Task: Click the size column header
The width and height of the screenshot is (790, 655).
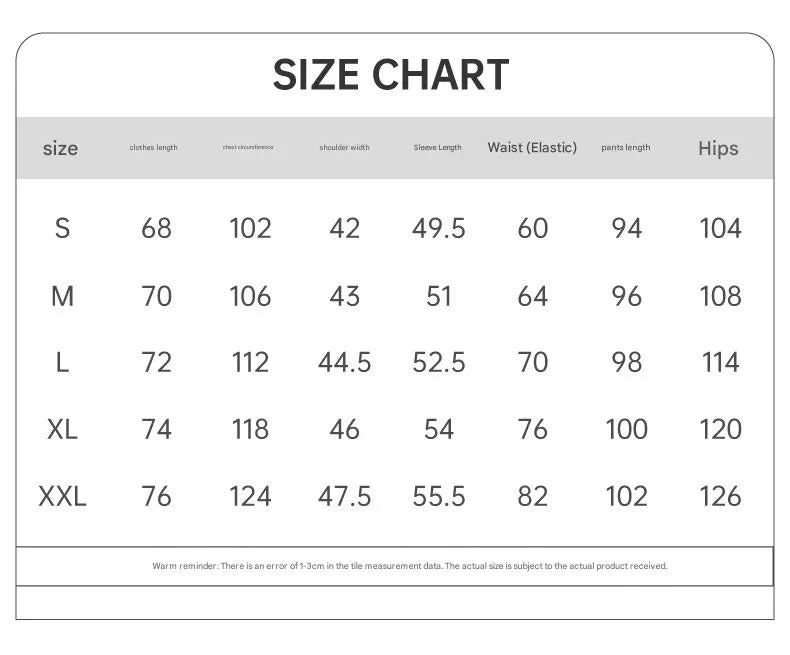Action: coord(60,148)
